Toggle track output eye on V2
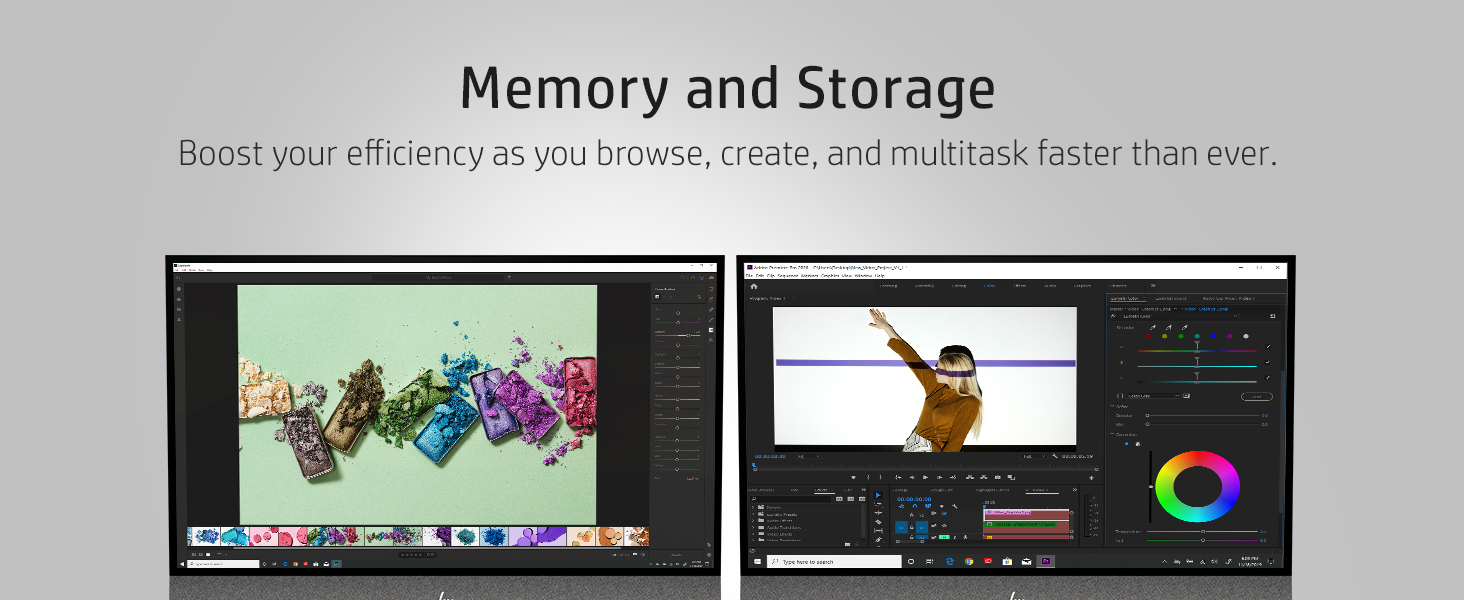Viewport: 1464px width, 600px height. pos(944,513)
